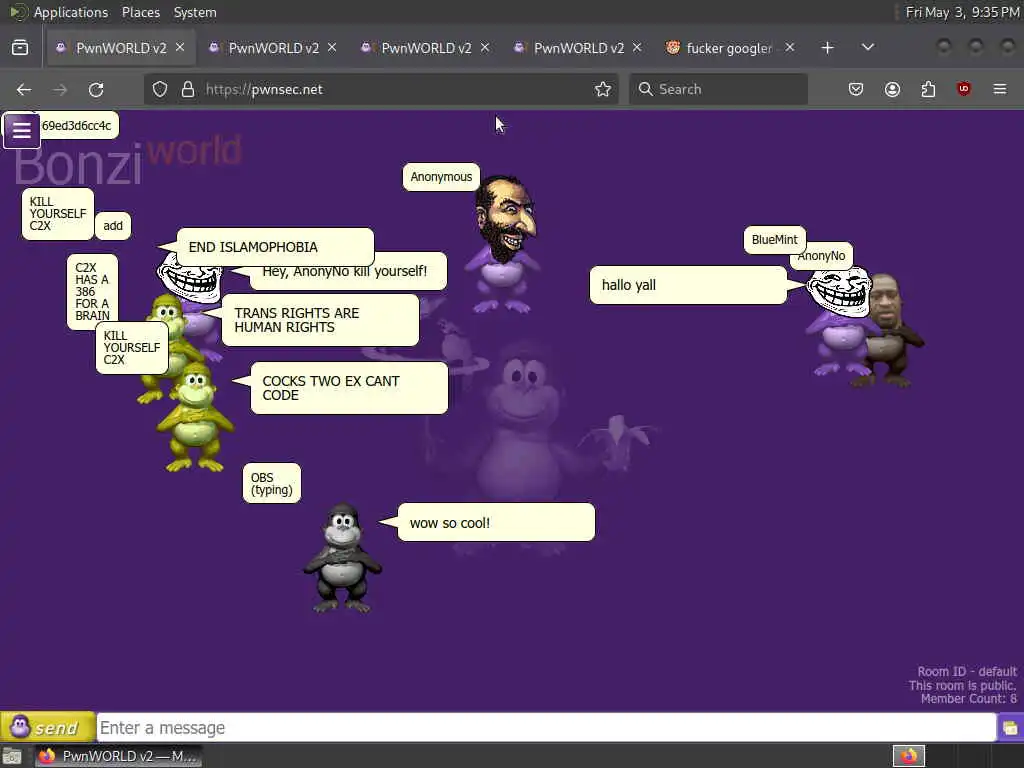Screen dimensions: 1024x768
Task: Click the 'Member Count: 8' text
Action: (968, 699)
